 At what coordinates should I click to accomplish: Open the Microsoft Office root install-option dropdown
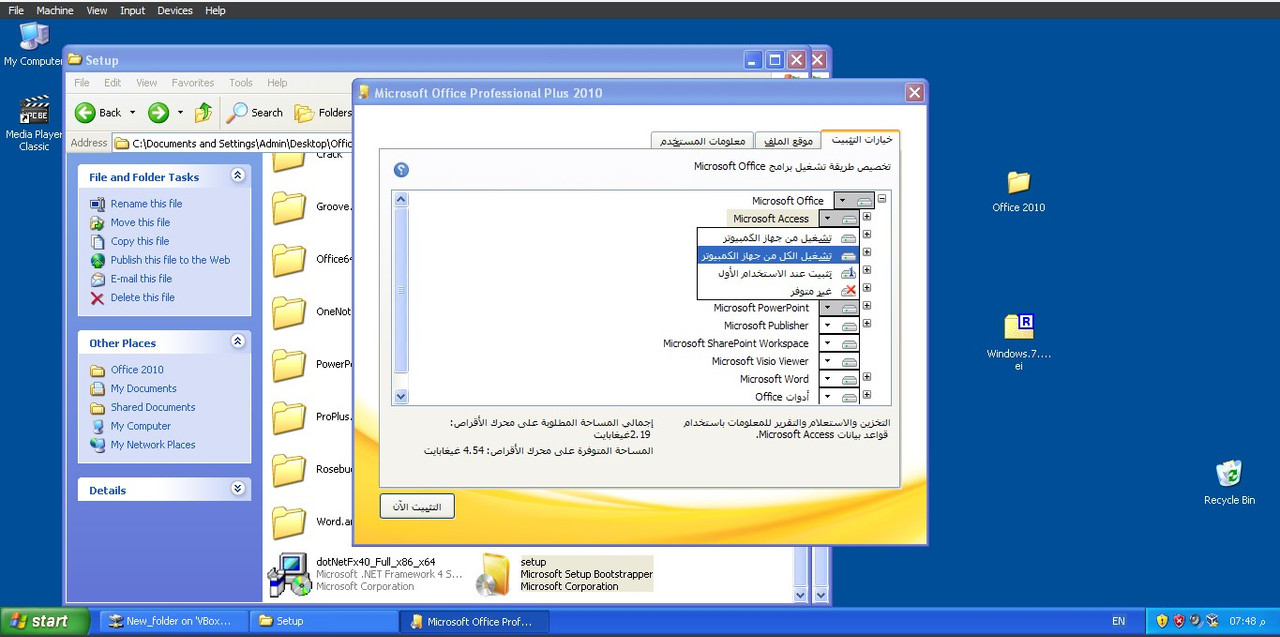coord(853,201)
